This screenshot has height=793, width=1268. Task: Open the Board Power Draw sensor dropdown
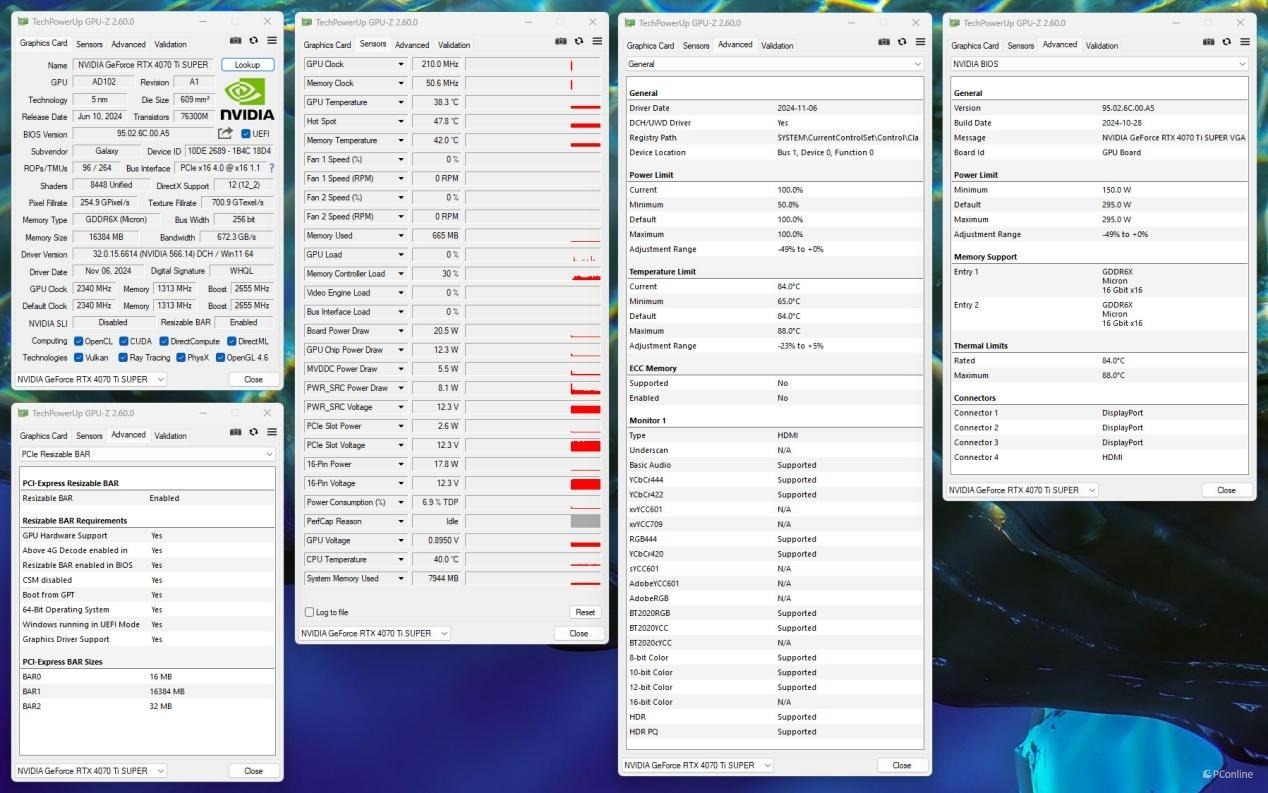pyautogui.click(x=401, y=331)
